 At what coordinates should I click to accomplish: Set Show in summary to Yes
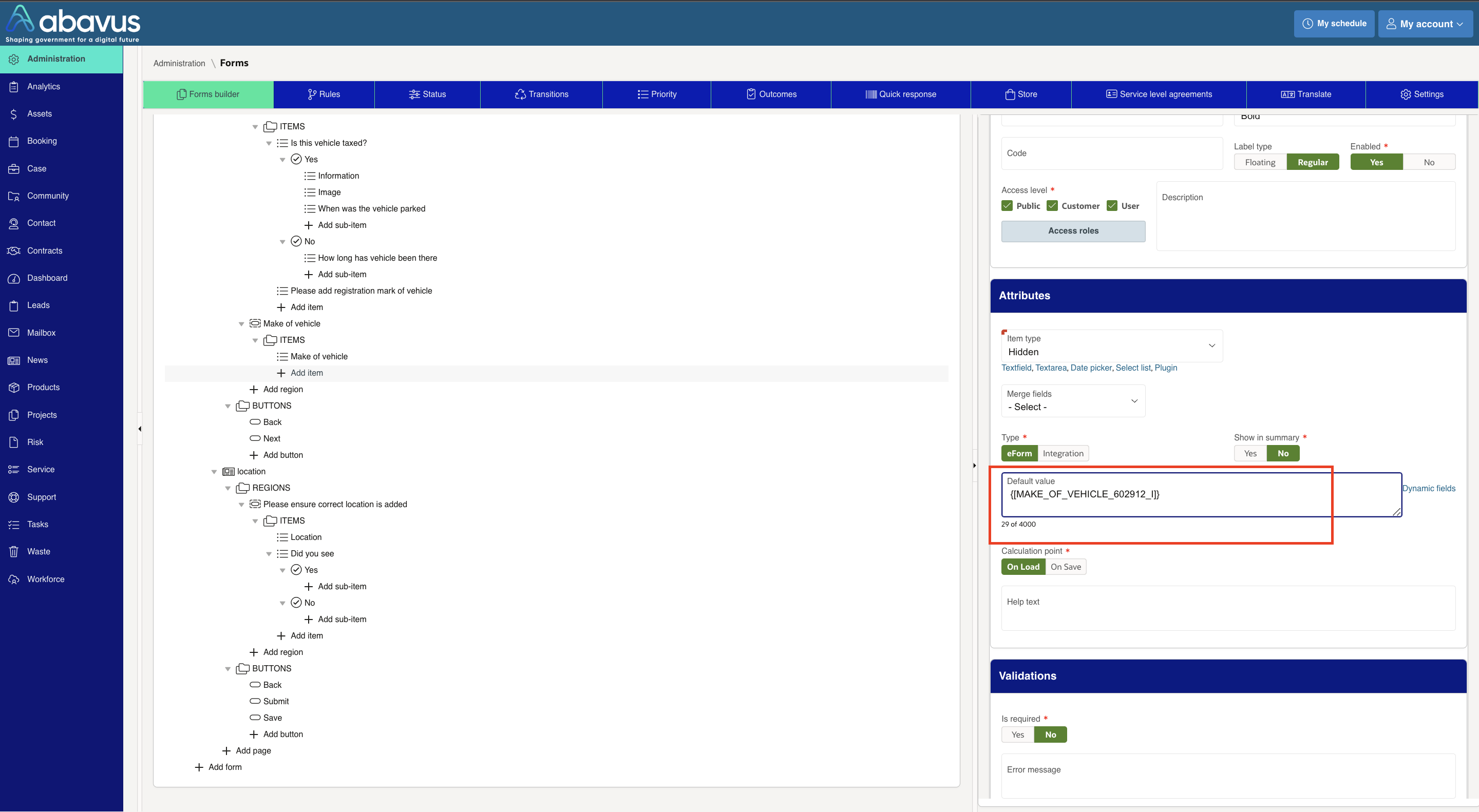tap(1250, 453)
